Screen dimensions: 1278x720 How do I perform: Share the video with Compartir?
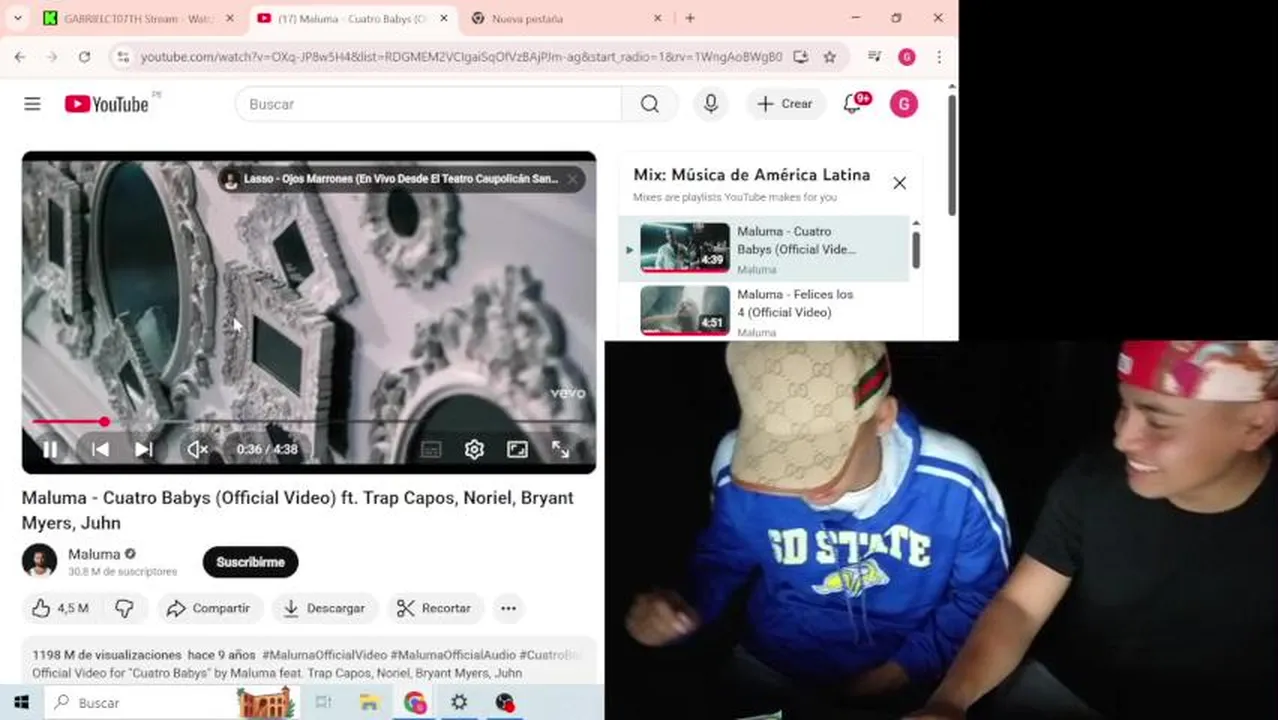pos(209,608)
